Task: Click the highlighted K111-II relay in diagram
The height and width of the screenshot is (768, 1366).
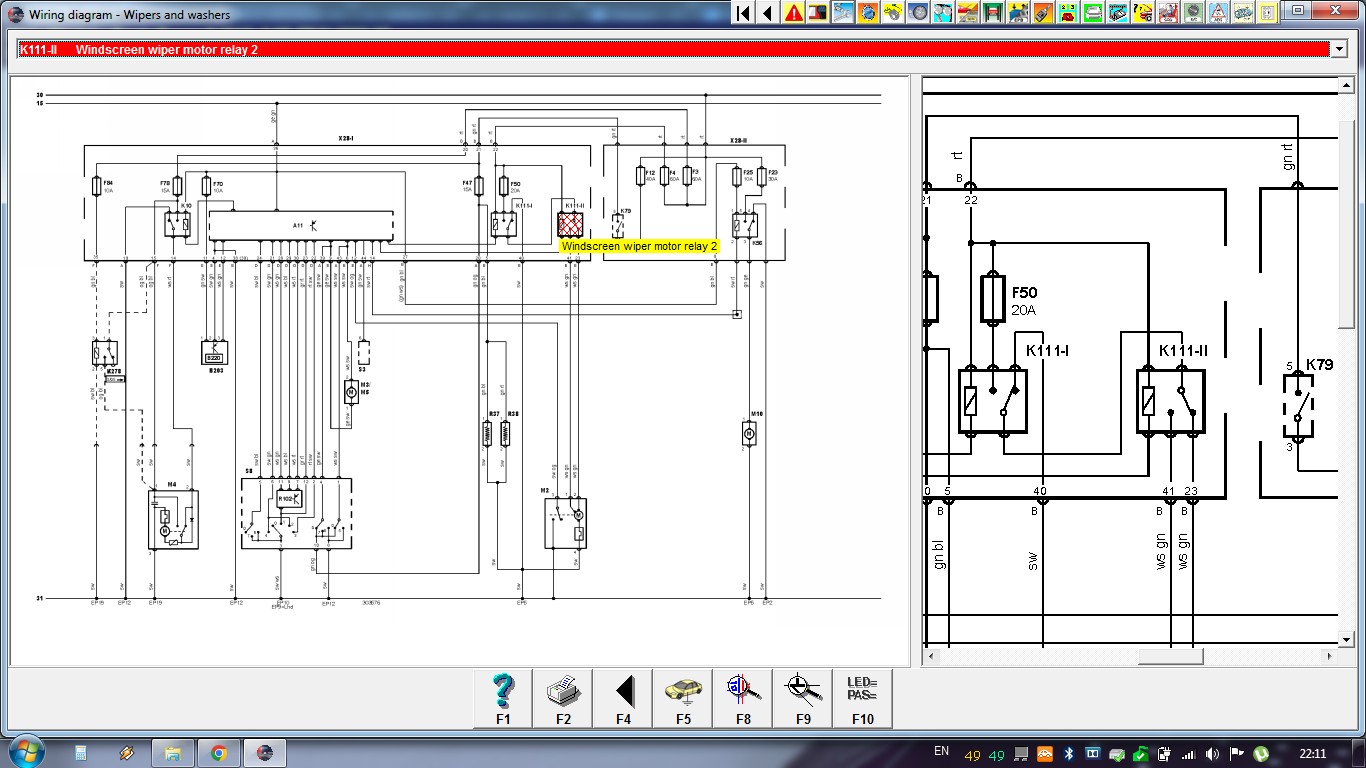Action: click(572, 223)
